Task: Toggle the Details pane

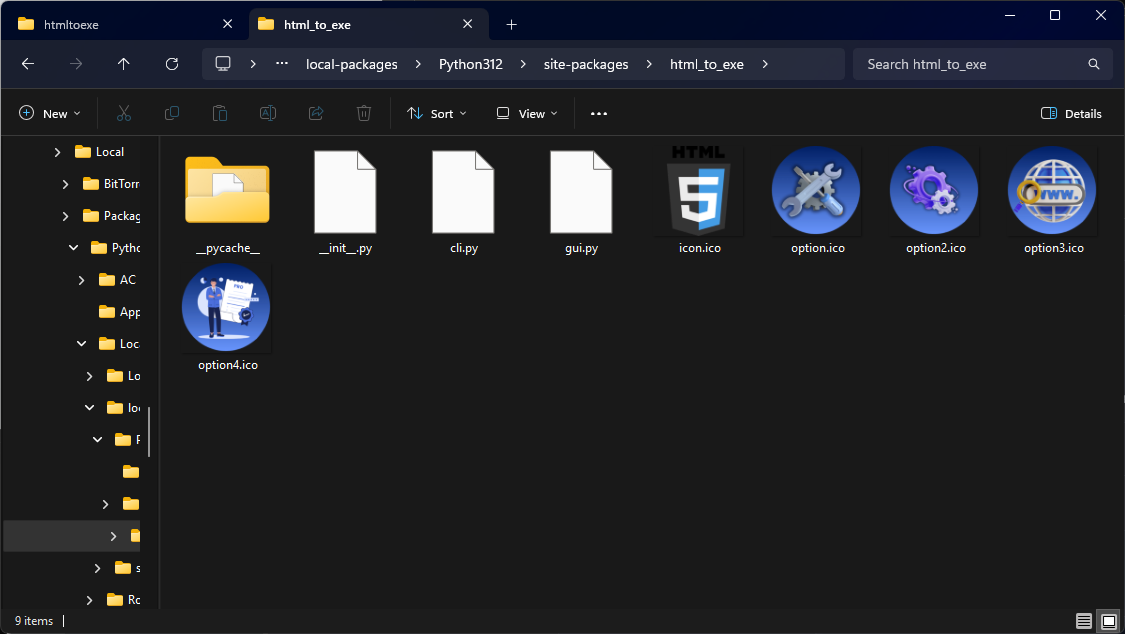Action: 1070,113
